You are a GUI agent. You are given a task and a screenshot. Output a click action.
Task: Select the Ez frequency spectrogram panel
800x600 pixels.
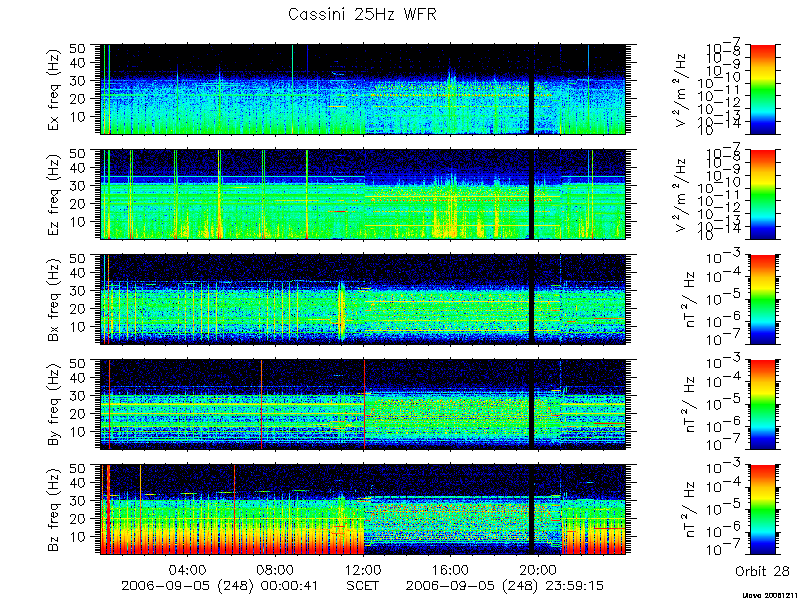363,194
